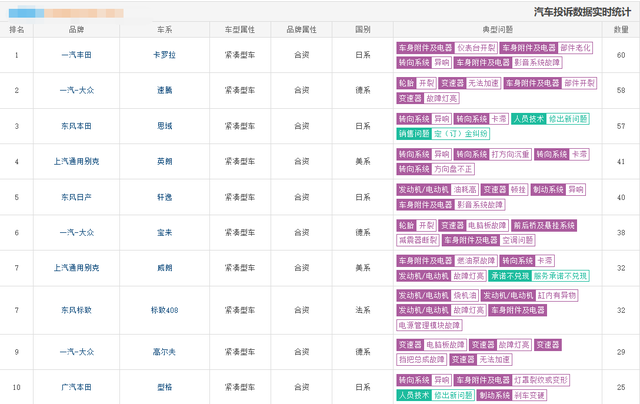This screenshot has width=640, height=404.
Task: Select the 缸内有异物 tag
Action: pyautogui.click(x=557, y=295)
